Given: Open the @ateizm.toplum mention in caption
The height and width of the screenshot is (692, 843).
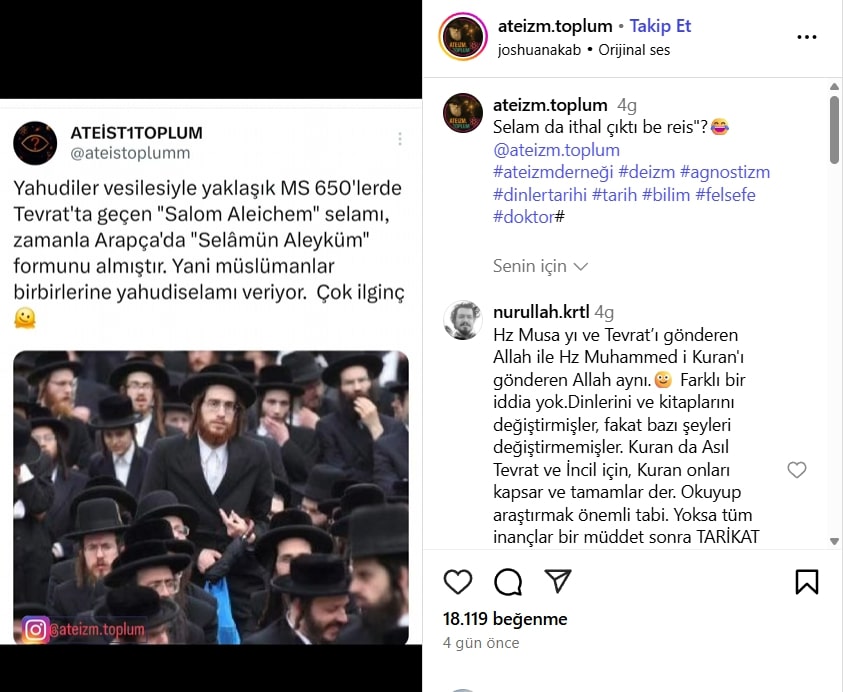Looking at the screenshot, I should coord(556,149).
